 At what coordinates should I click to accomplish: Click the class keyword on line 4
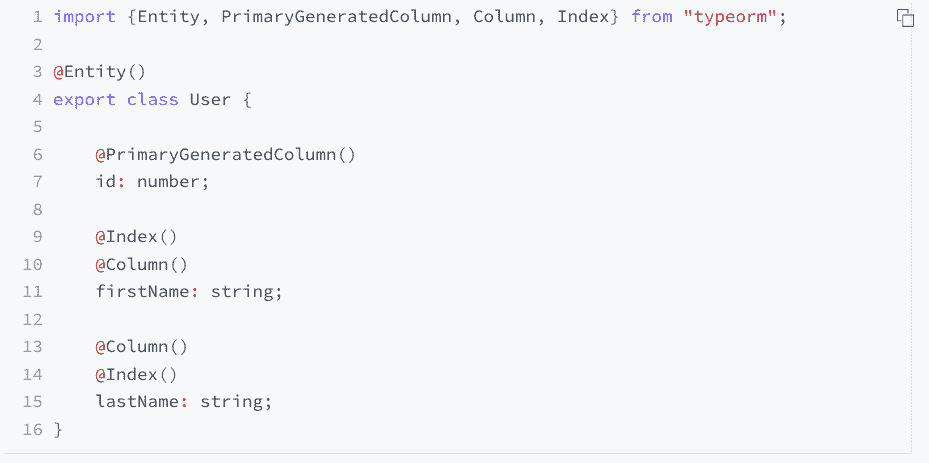point(152,99)
